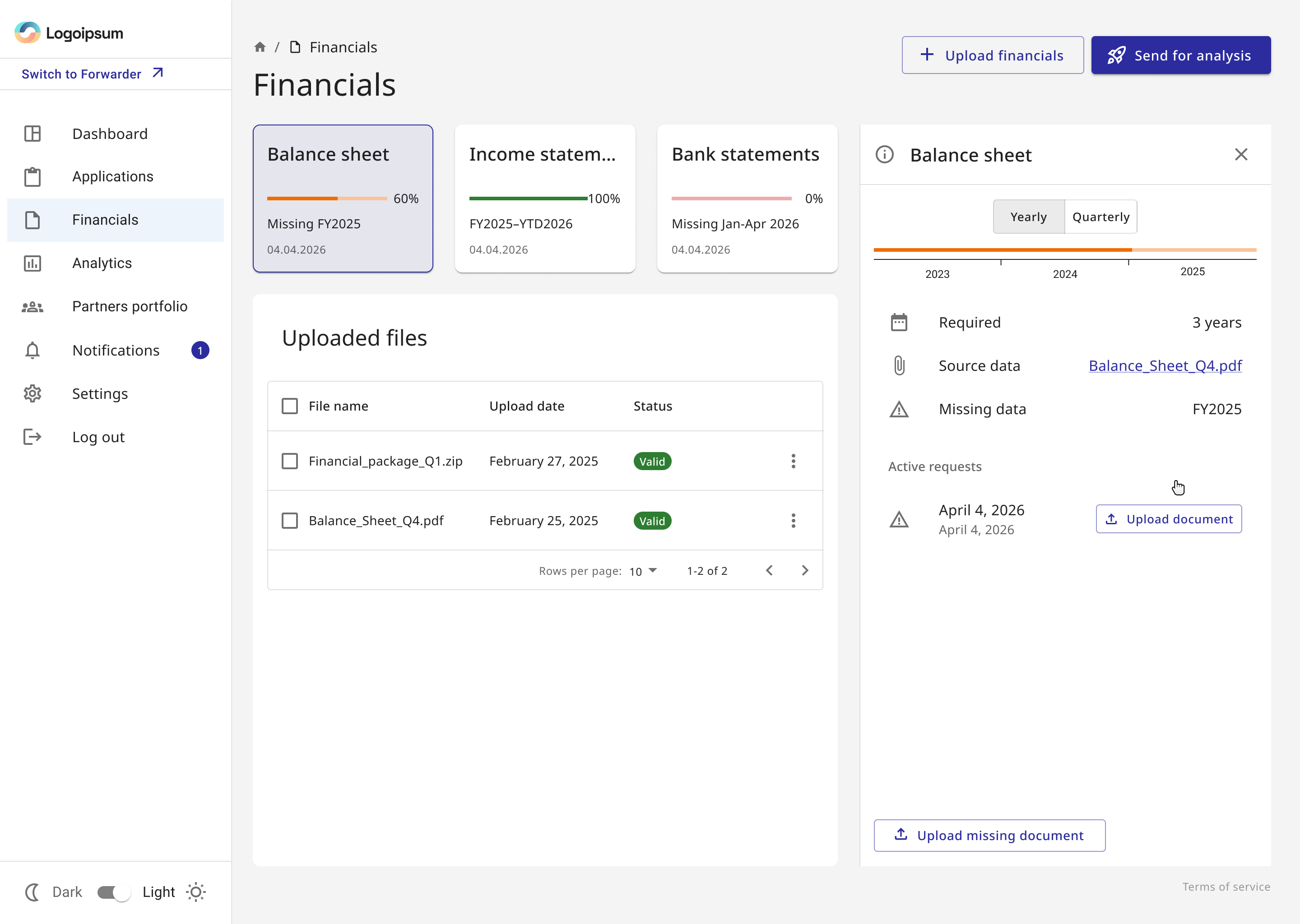
Task: Click the notification count badge
Action: pyautogui.click(x=200, y=350)
